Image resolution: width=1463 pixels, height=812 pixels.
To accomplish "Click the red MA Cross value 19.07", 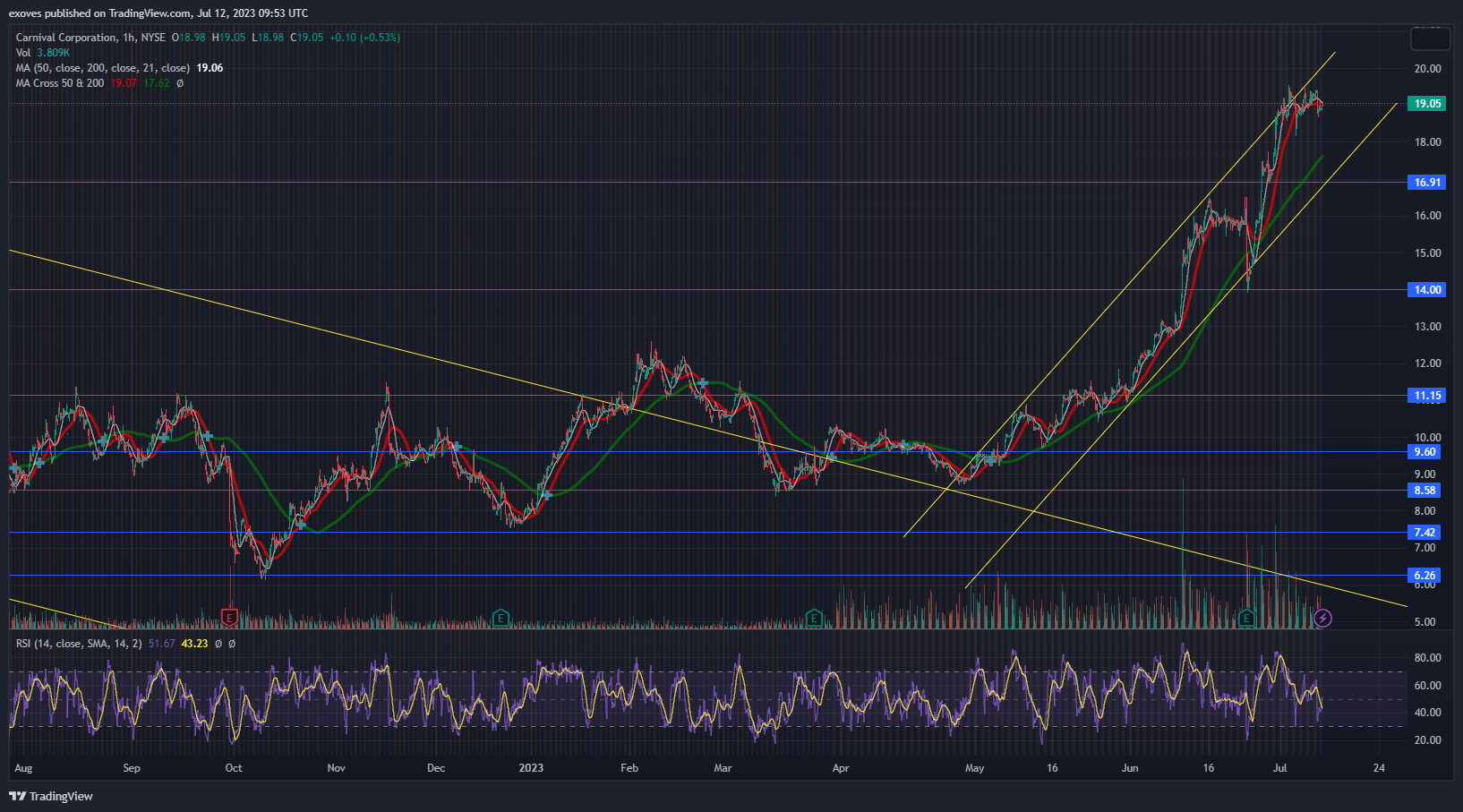I will tap(124, 83).
